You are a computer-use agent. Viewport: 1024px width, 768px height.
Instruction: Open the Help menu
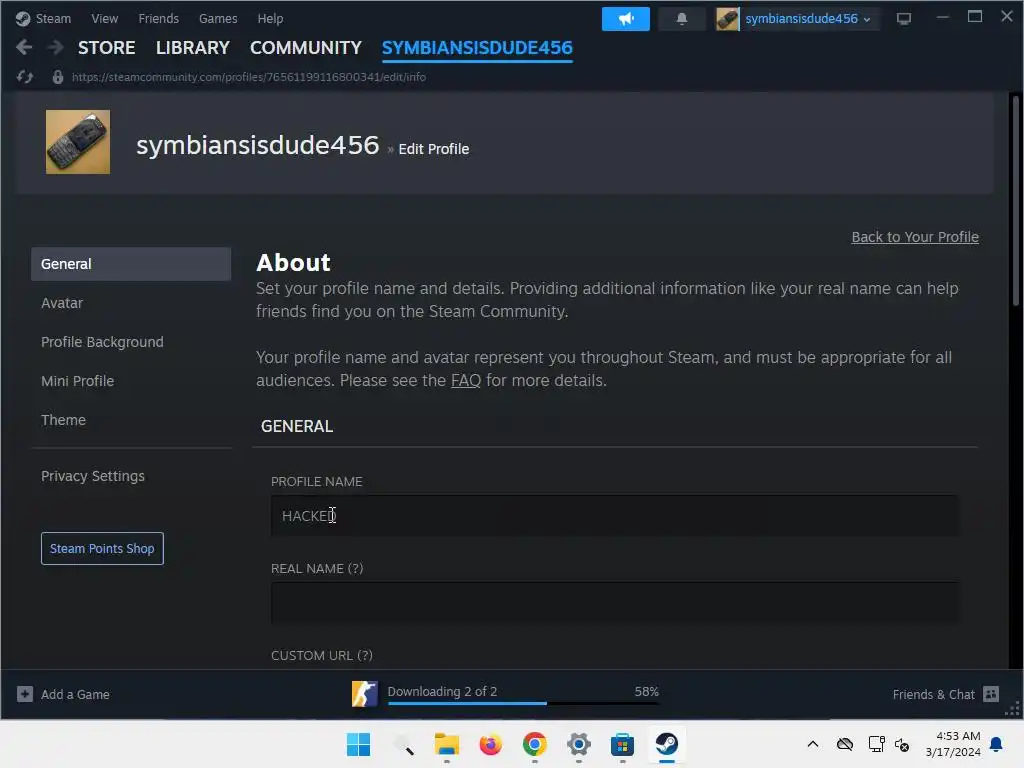[270, 19]
